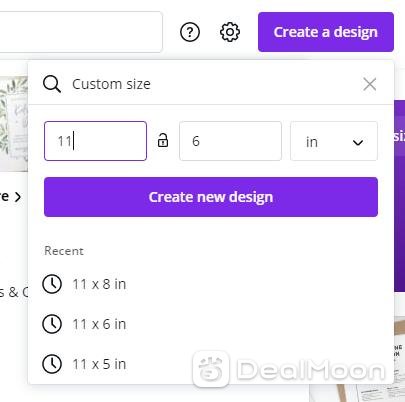Image resolution: width=405 pixels, height=402 pixels.
Task: Open the units dropdown showing in
Action: 334,141
